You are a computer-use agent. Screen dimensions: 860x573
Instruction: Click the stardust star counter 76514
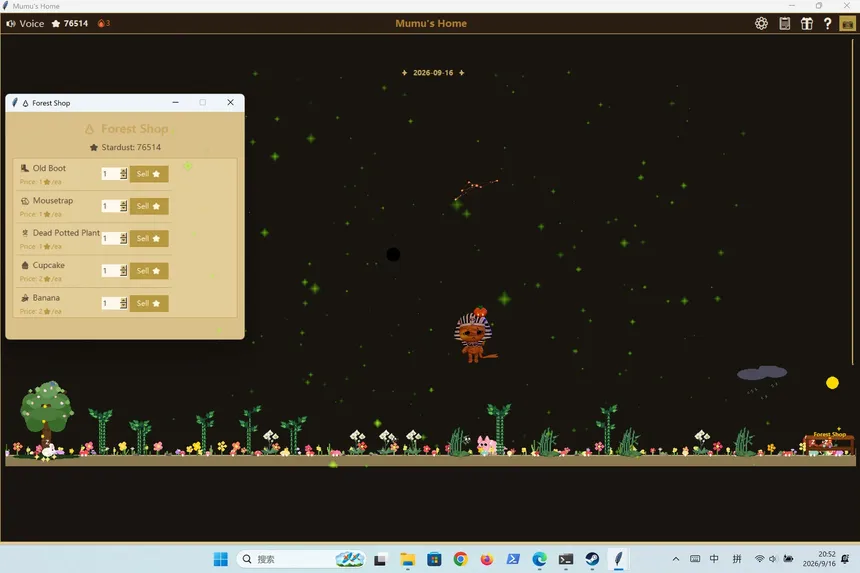(70, 24)
